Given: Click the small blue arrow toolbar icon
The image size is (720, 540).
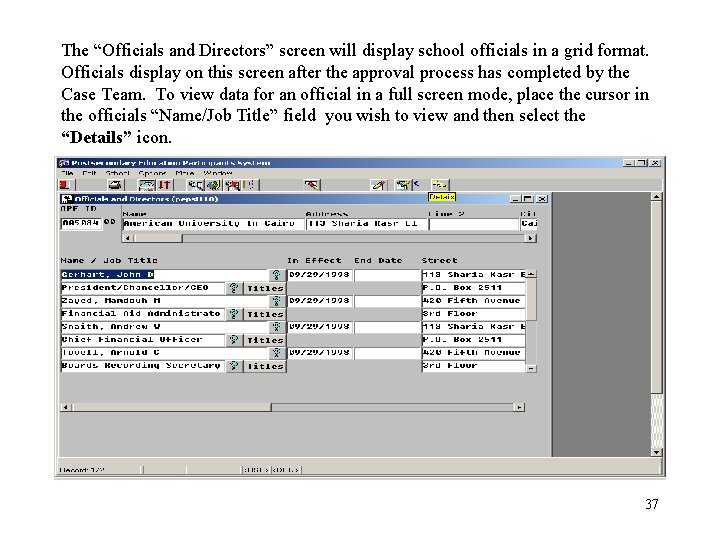Looking at the screenshot, I should [416, 184].
